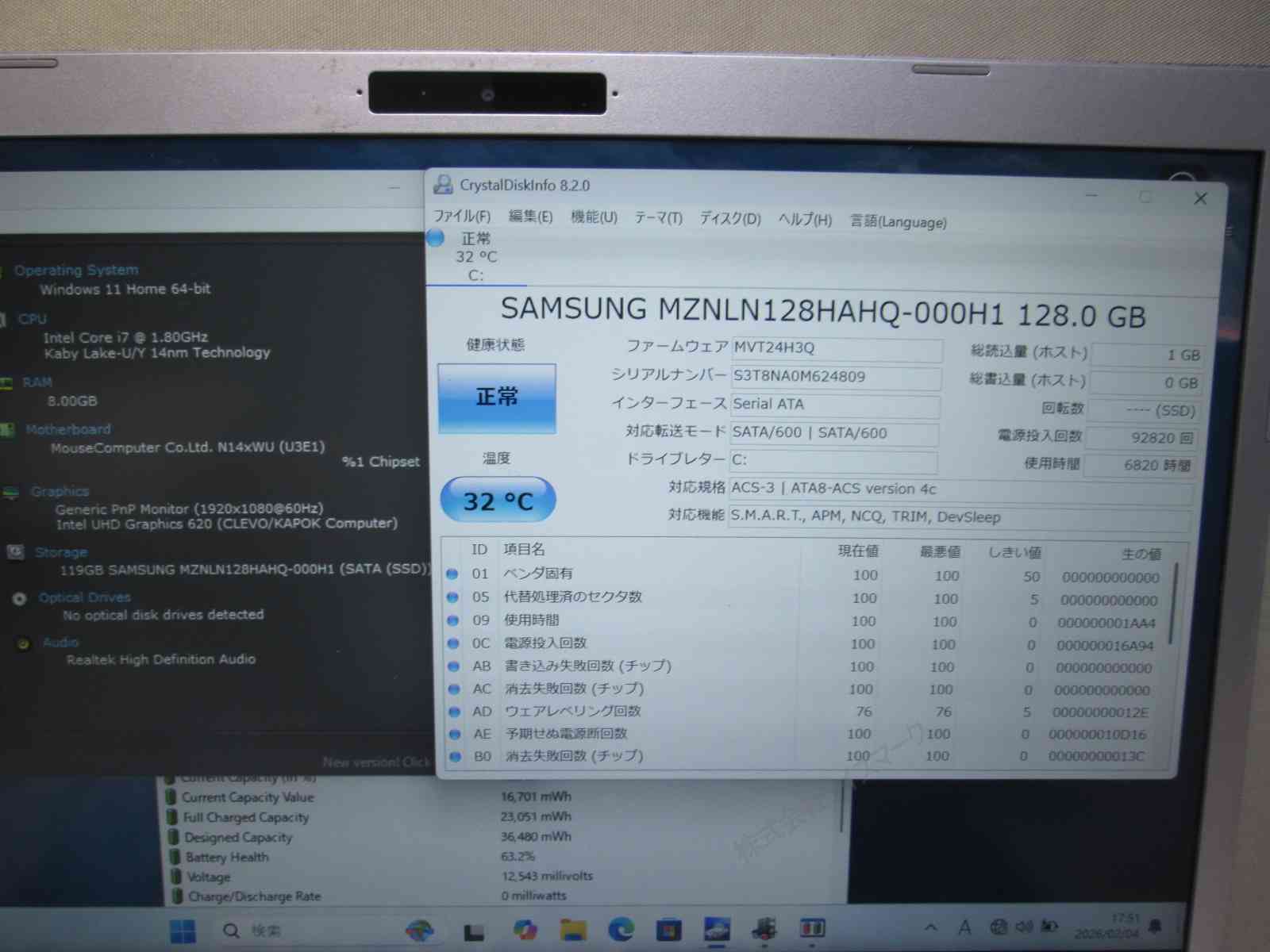
Task: Click the Storage icon in Speccy
Action: pos(15,552)
